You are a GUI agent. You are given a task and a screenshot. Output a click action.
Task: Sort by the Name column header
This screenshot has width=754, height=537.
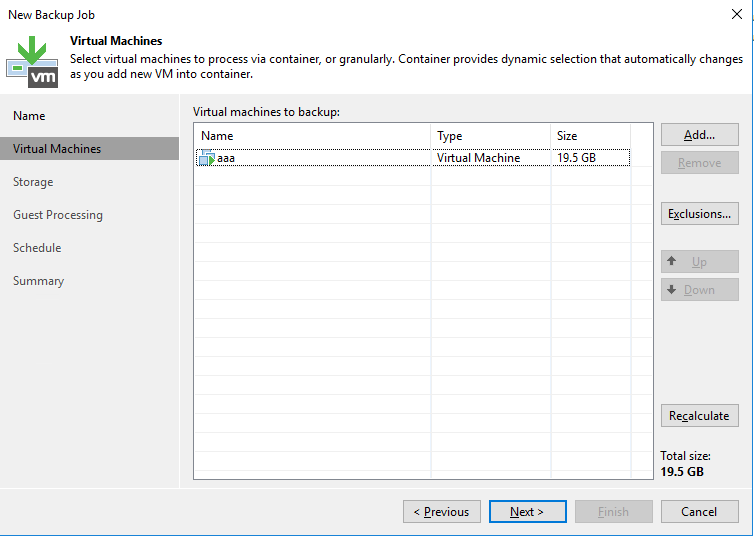pyautogui.click(x=313, y=136)
